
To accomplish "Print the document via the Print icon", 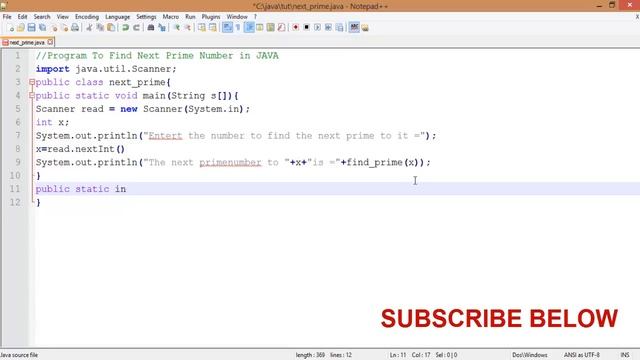I will pos(75,28).
